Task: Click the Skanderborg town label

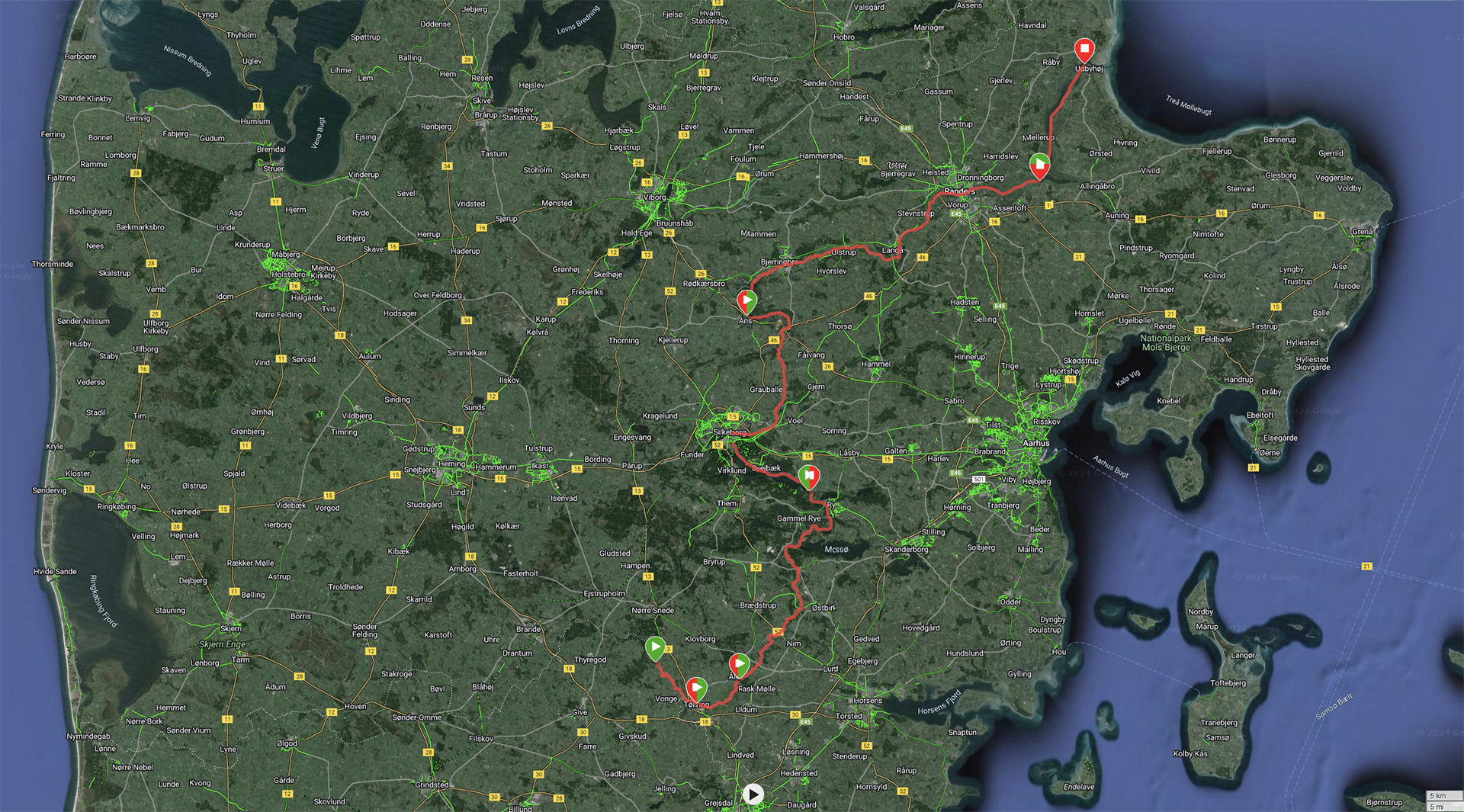Action: pyautogui.click(x=907, y=550)
